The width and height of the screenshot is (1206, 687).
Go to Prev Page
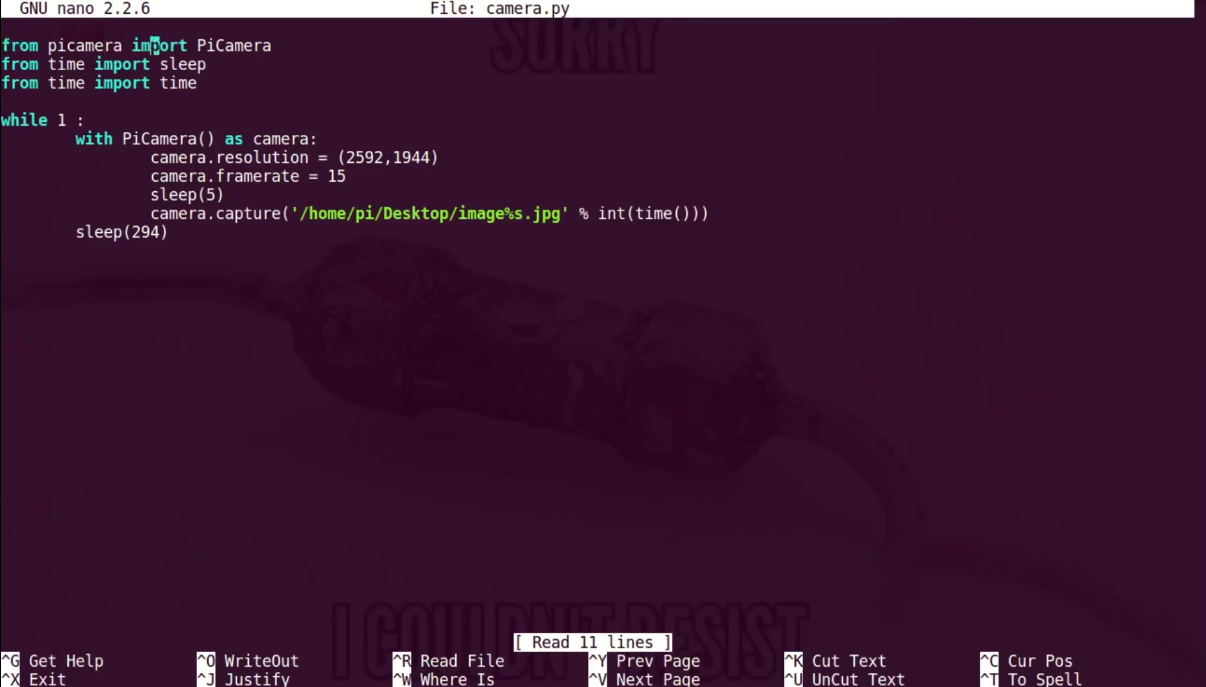pyautogui.click(x=655, y=660)
